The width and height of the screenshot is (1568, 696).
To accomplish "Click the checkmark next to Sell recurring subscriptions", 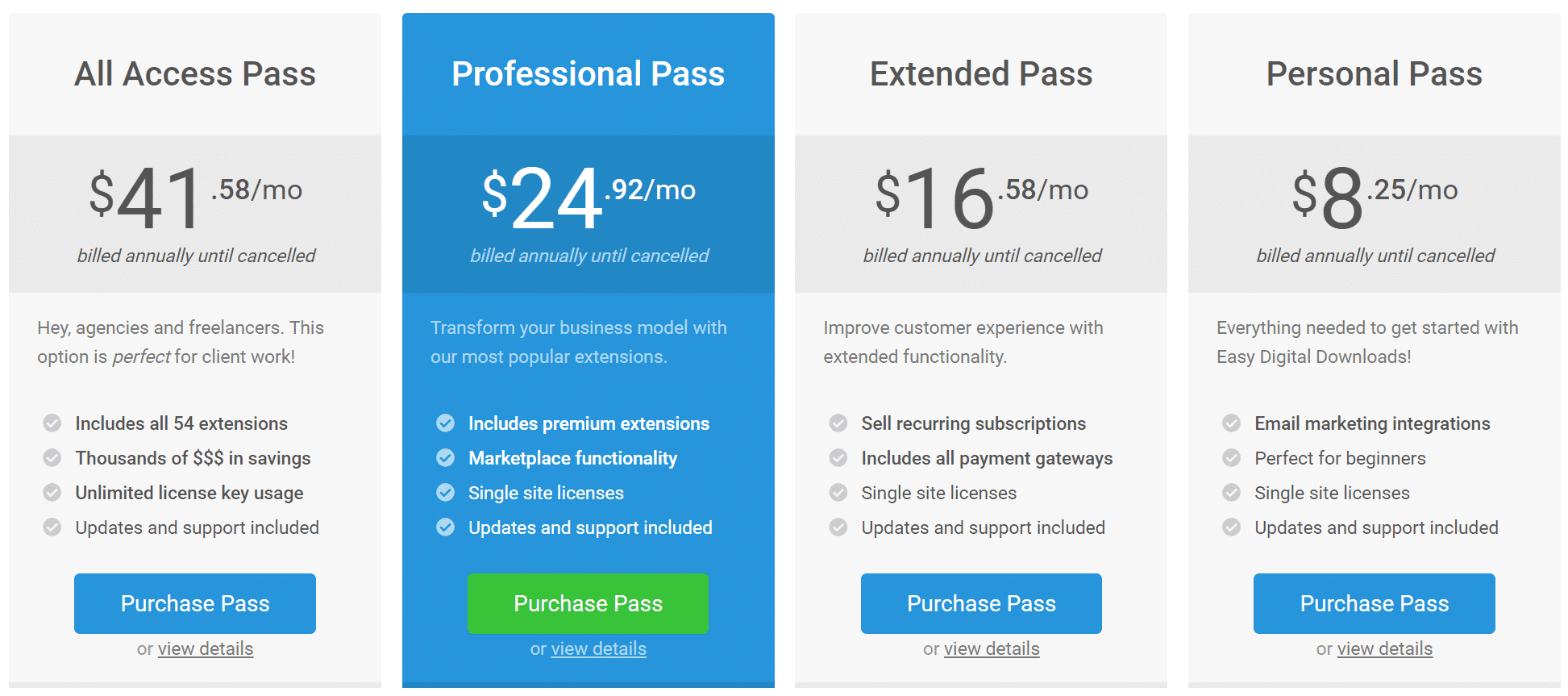I will coord(838,423).
